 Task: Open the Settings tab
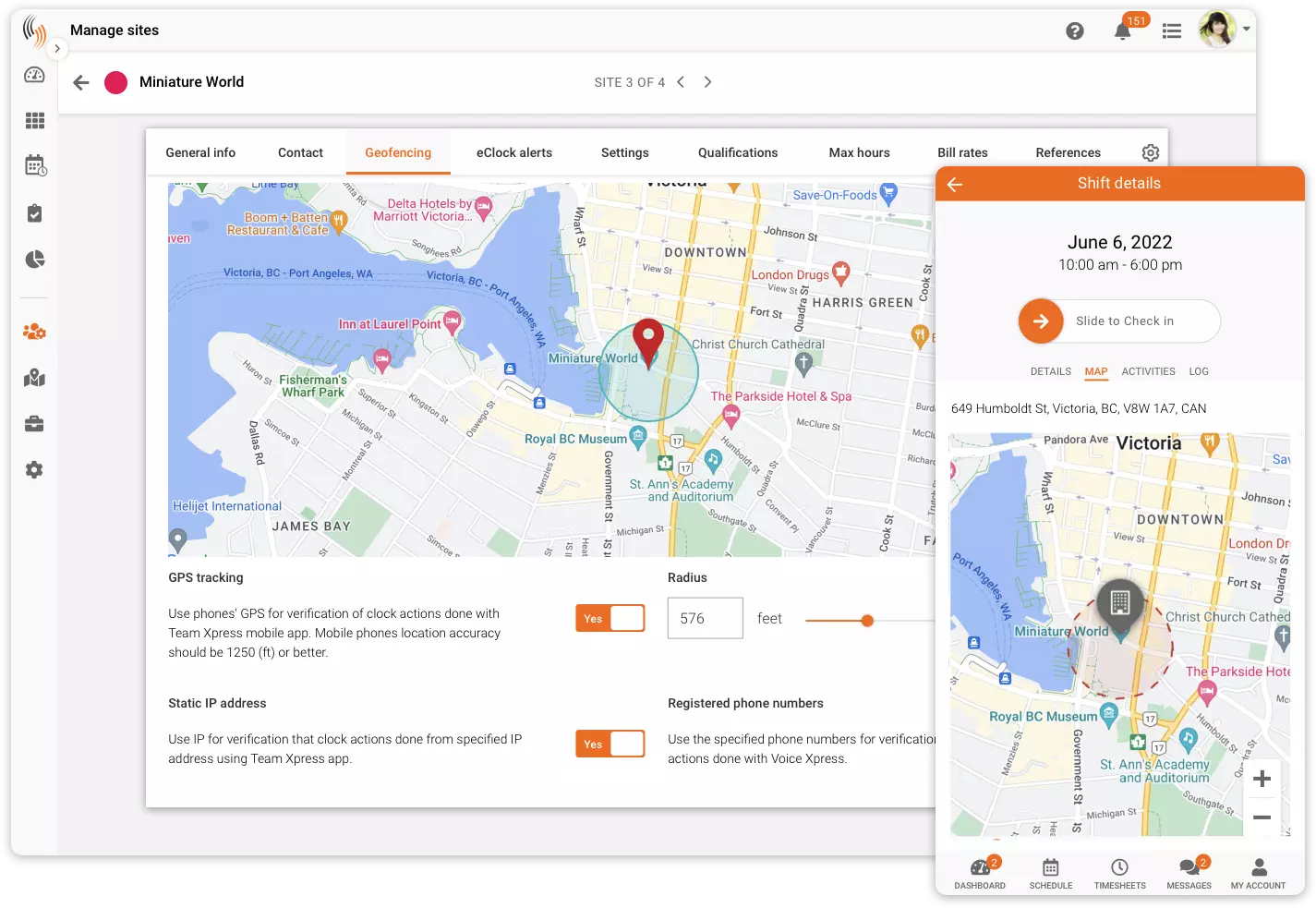[x=625, y=152]
